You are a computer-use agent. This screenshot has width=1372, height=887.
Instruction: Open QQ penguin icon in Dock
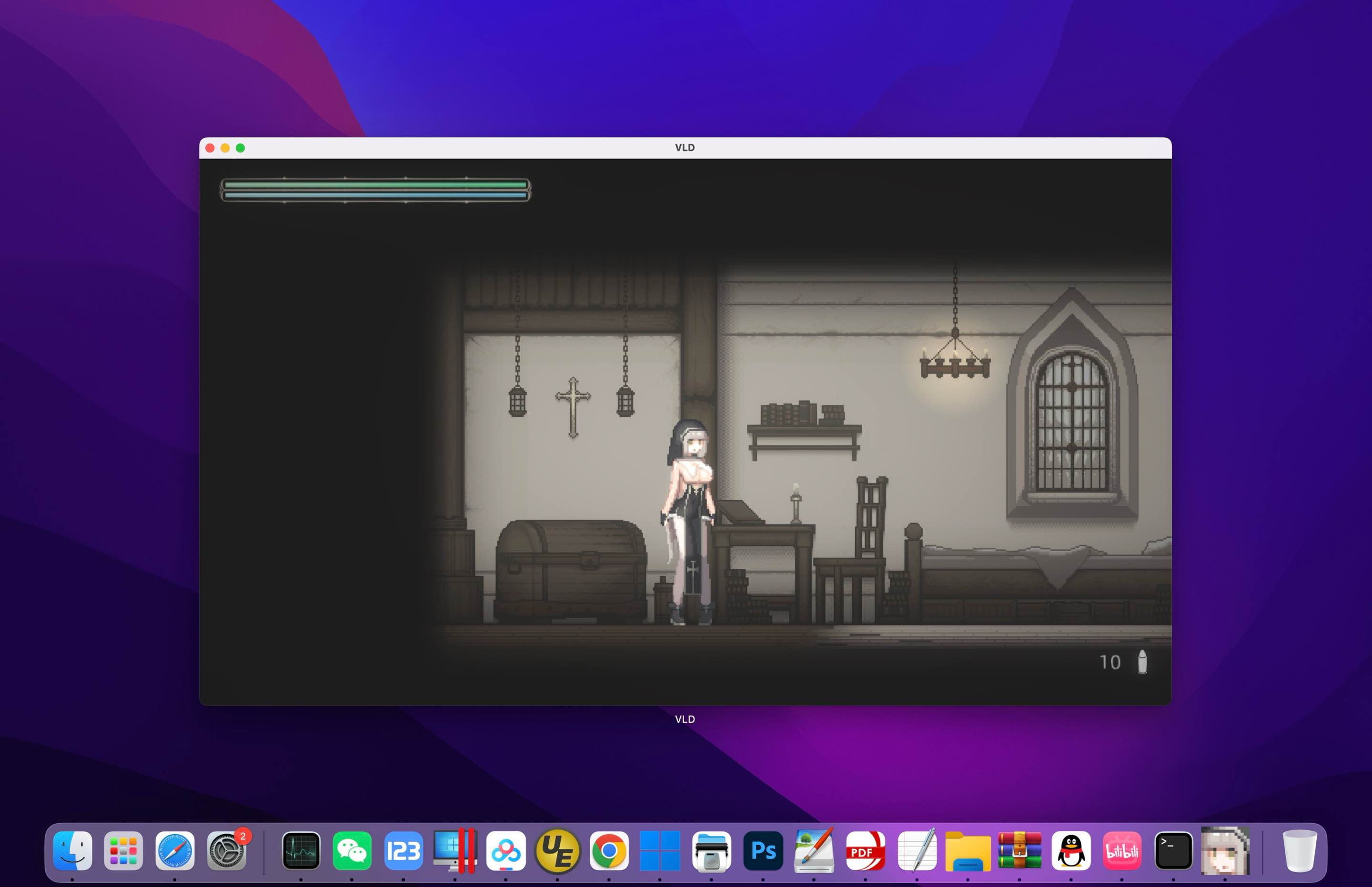[1071, 851]
